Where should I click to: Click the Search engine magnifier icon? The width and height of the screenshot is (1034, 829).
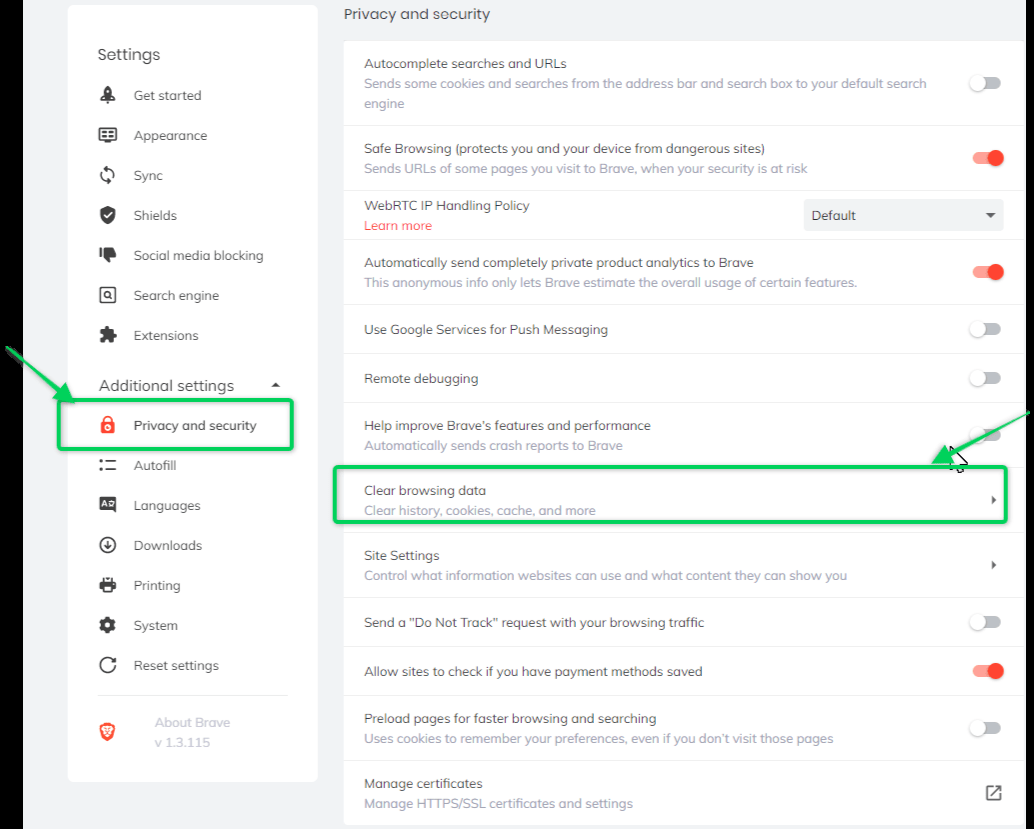click(107, 295)
